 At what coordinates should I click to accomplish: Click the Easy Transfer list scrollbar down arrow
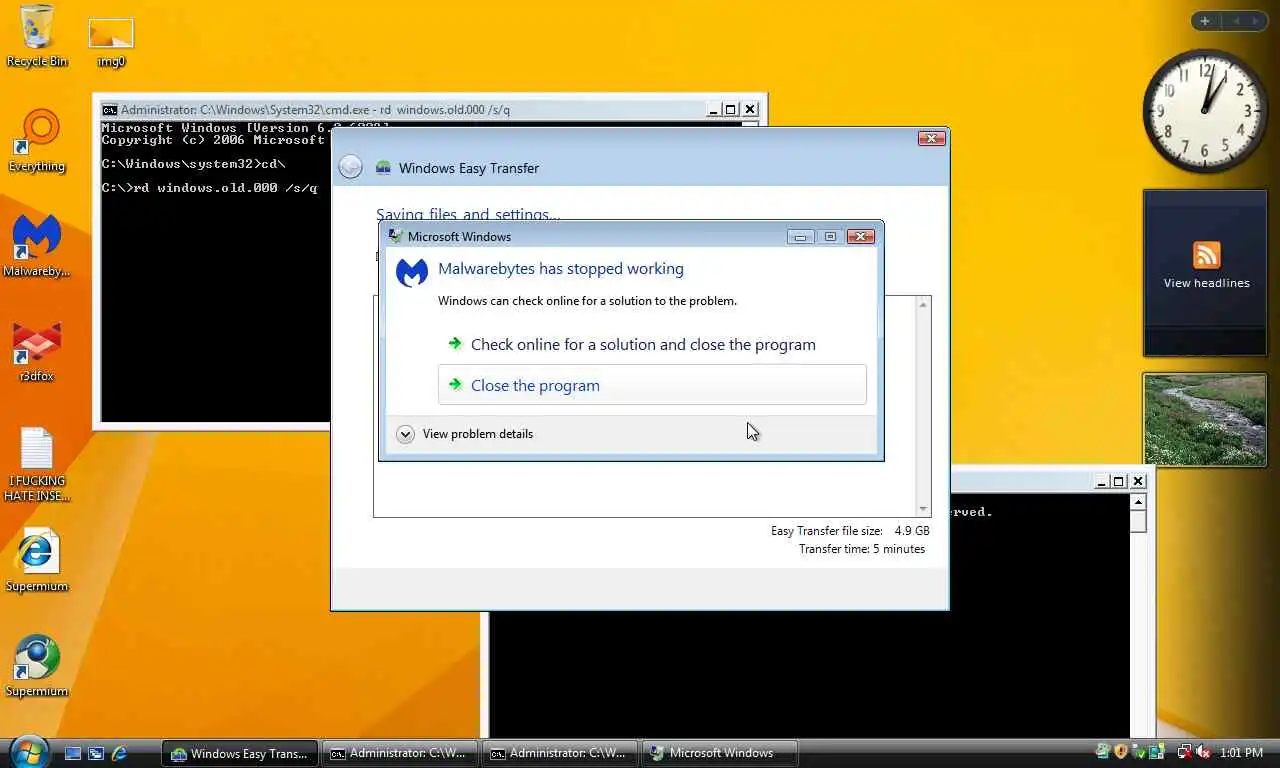point(923,509)
